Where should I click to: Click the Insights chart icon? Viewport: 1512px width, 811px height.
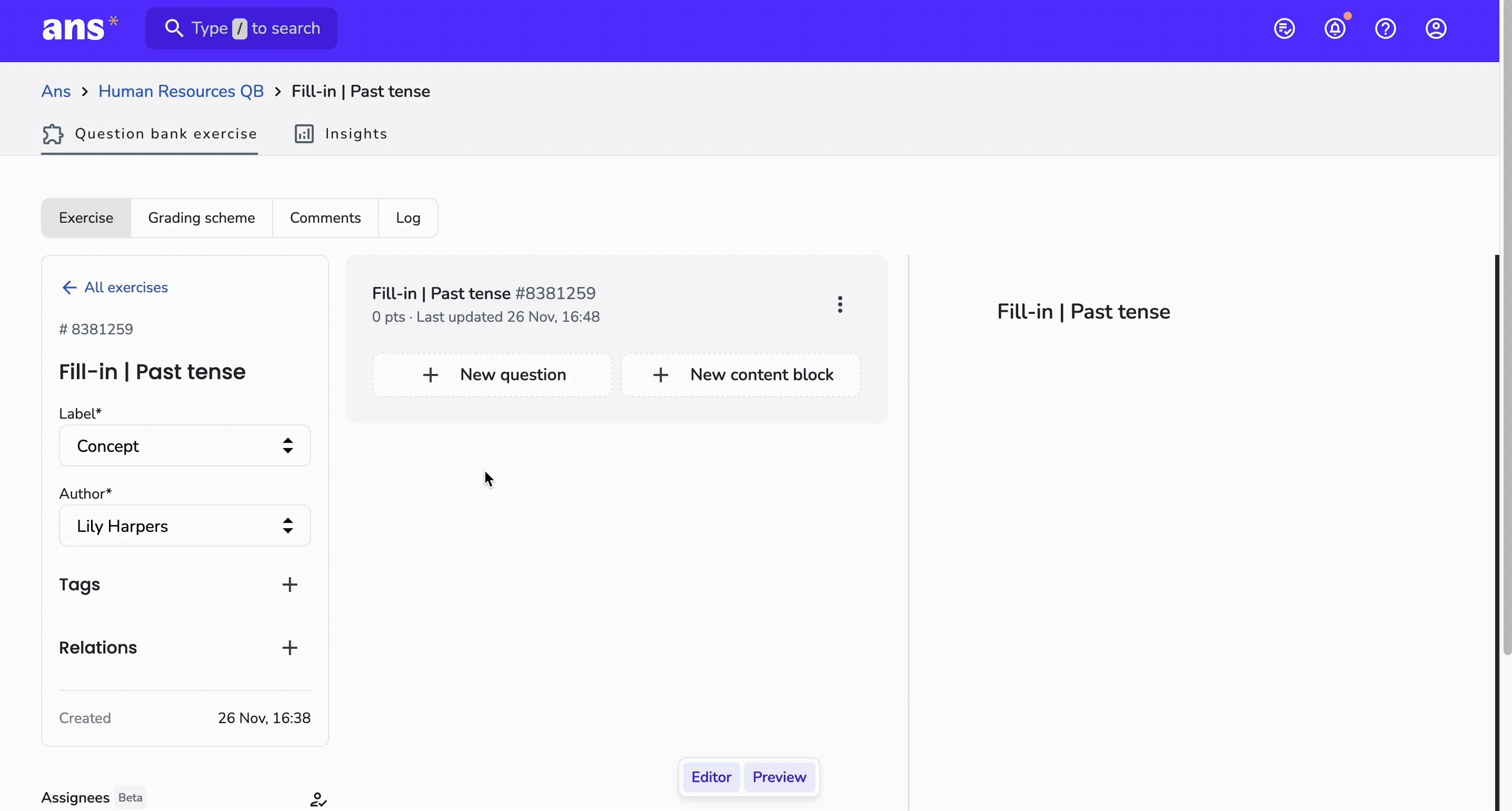(x=304, y=134)
